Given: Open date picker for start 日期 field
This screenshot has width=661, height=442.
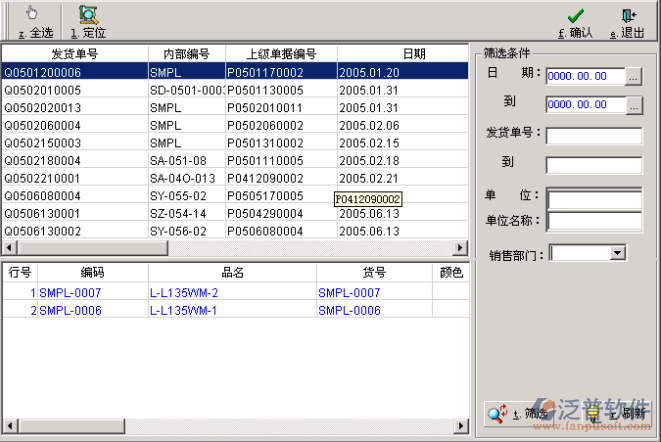Looking at the screenshot, I should click(x=634, y=76).
